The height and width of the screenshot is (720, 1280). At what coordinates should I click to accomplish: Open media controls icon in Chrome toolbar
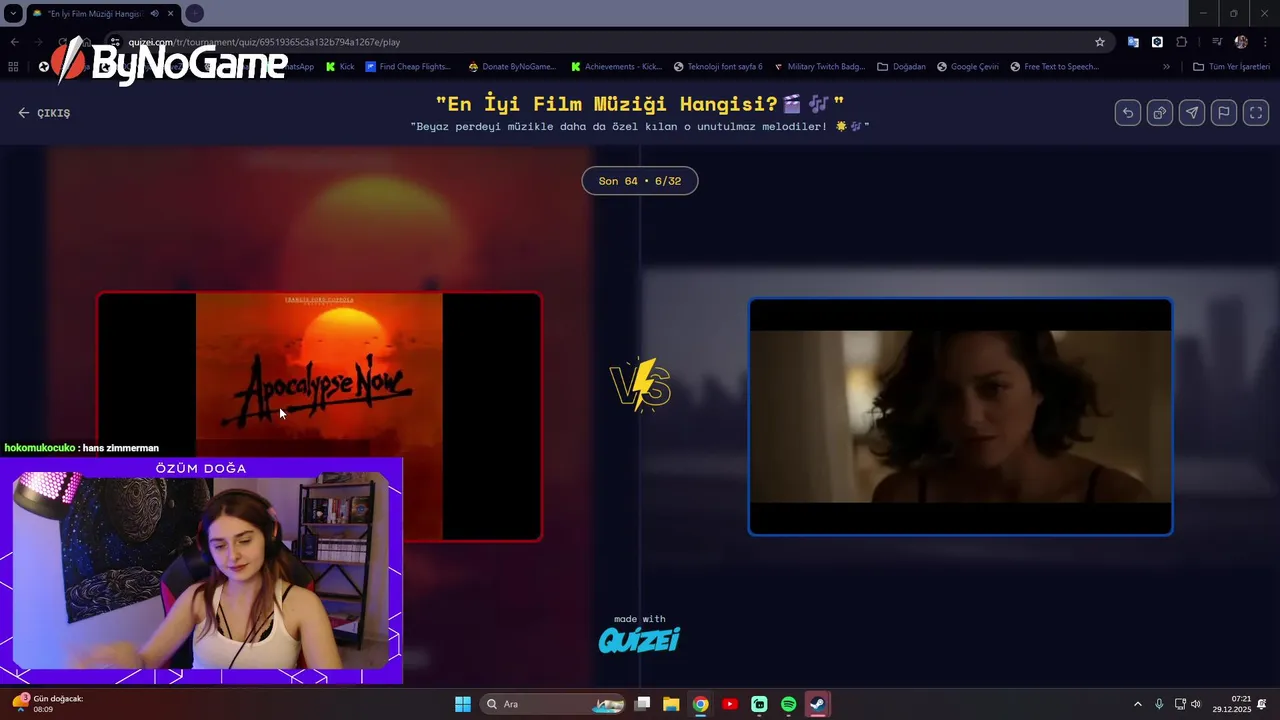pos(1217,42)
